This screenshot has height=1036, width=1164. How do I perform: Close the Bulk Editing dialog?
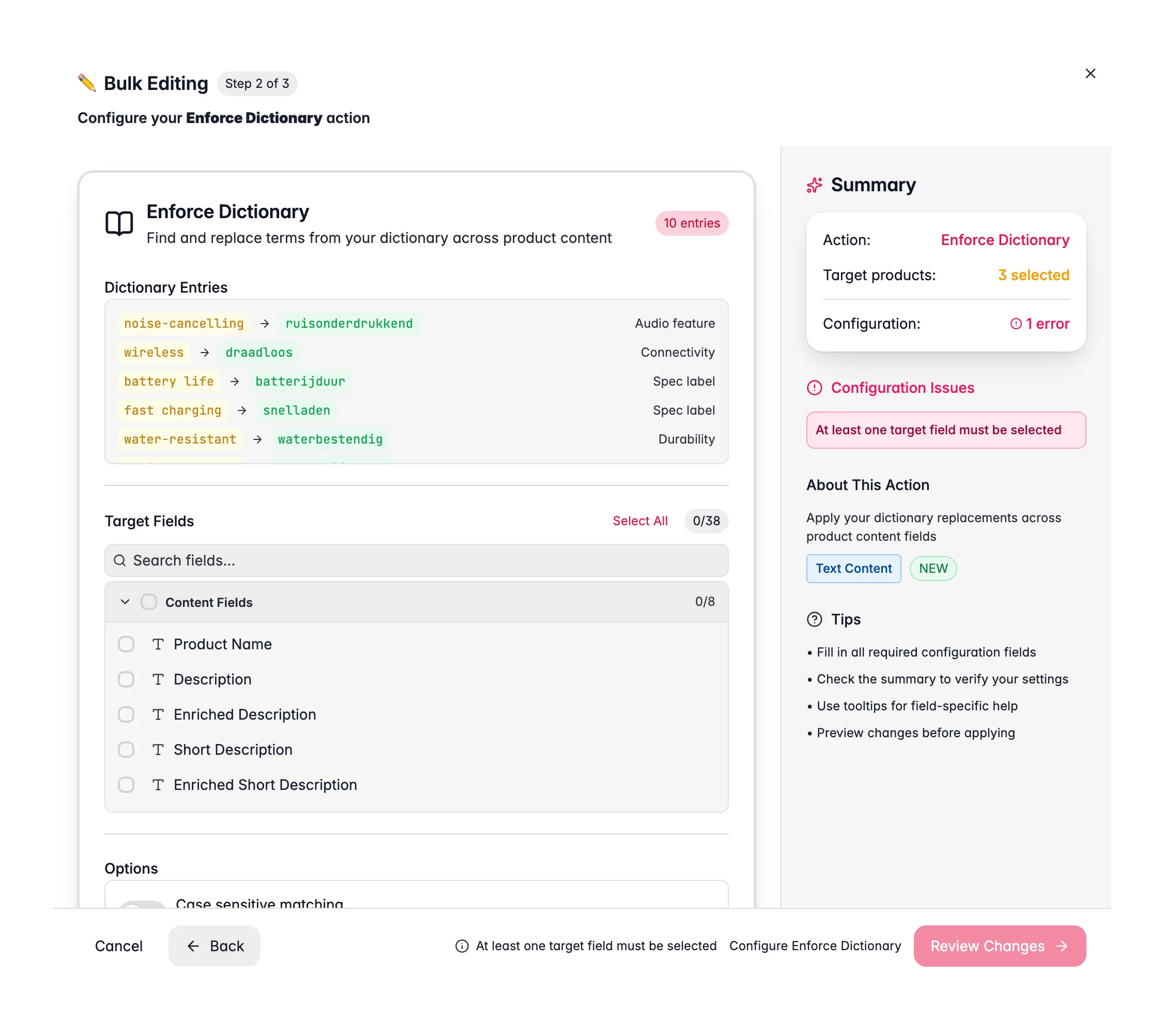coord(1090,73)
